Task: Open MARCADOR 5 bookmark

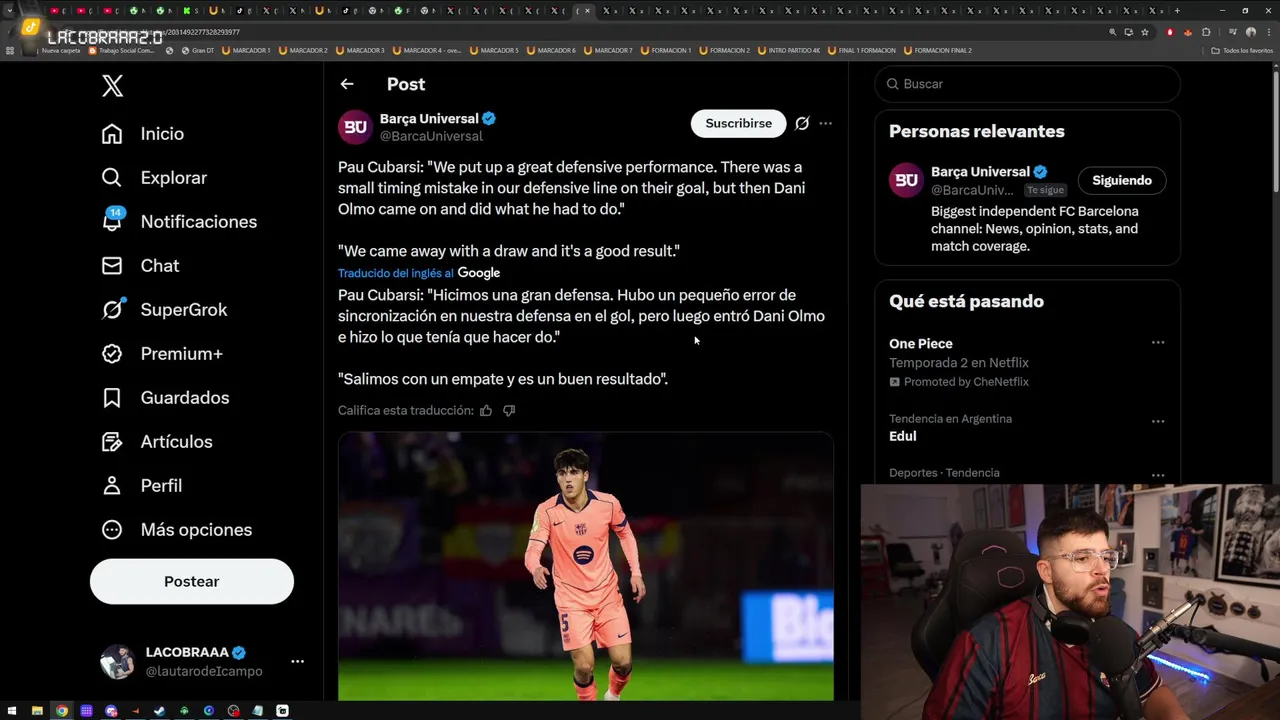Action: (494, 50)
